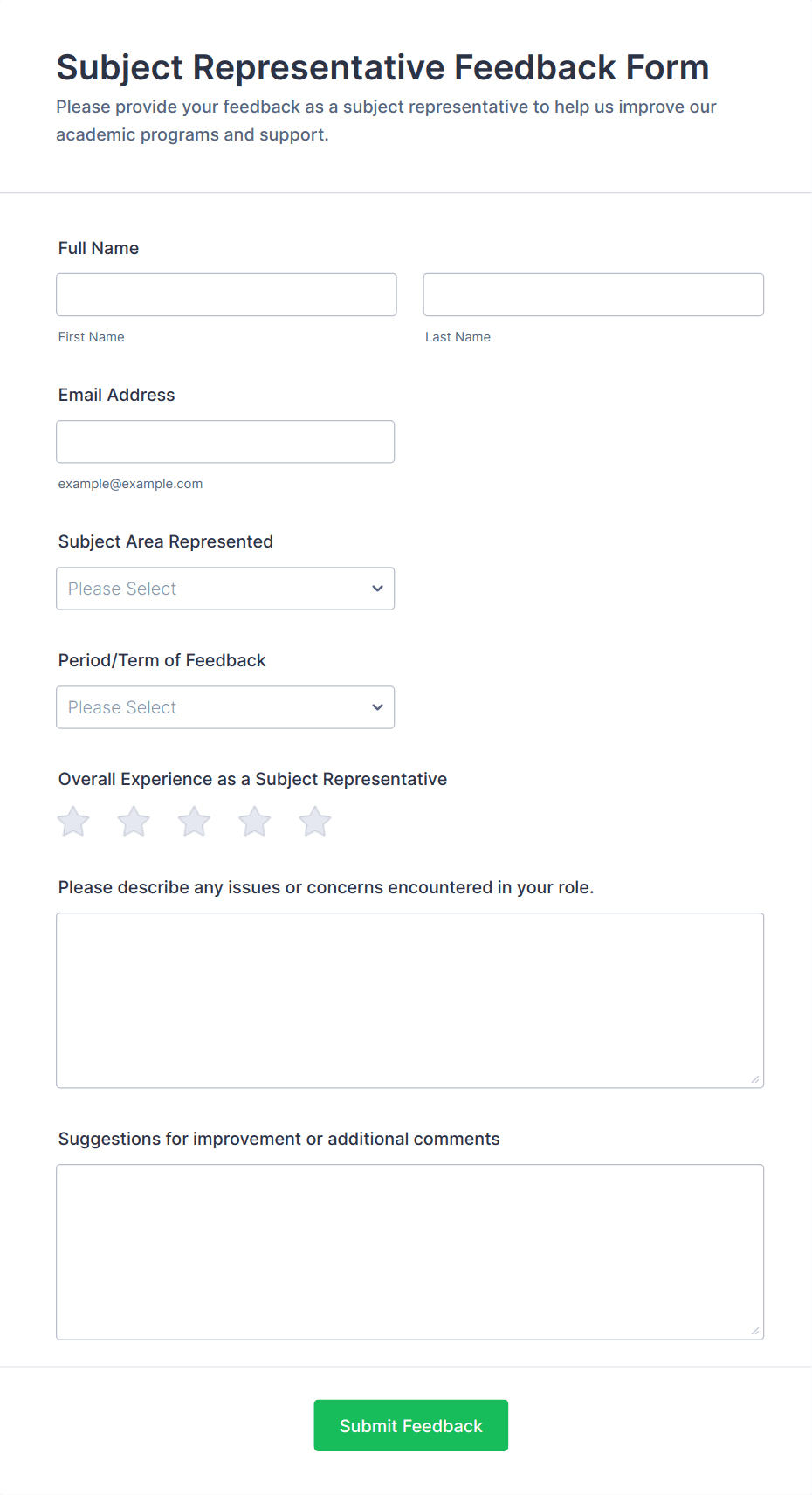Select the second rating star

(x=134, y=822)
